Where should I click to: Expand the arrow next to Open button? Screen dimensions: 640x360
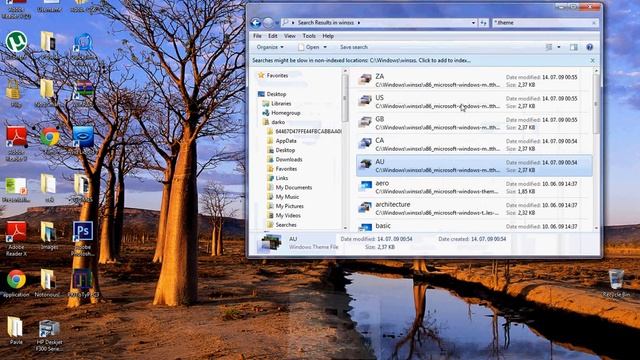(325, 47)
